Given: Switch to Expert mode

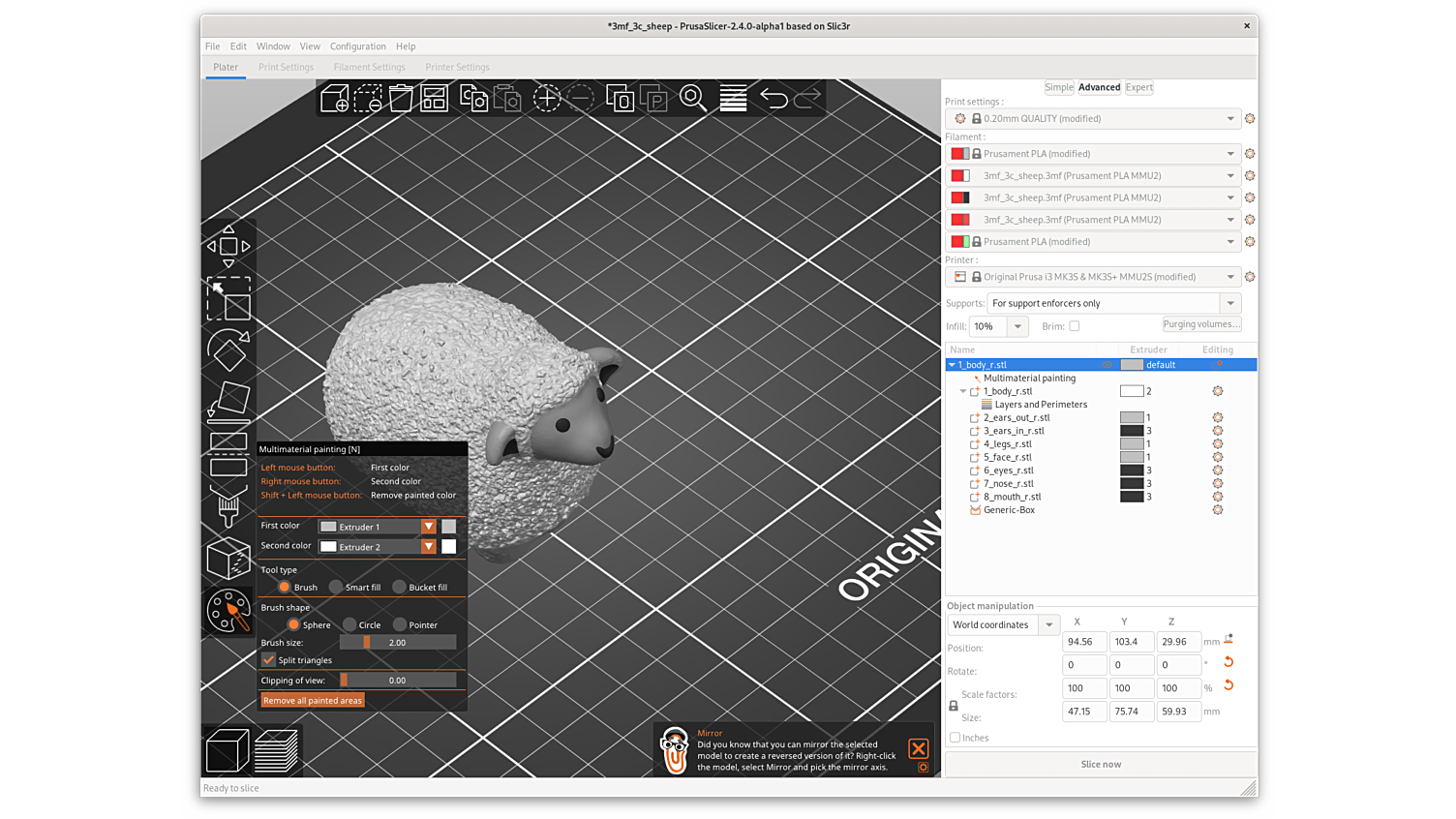Looking at the screenshot, I should 1138,87.
